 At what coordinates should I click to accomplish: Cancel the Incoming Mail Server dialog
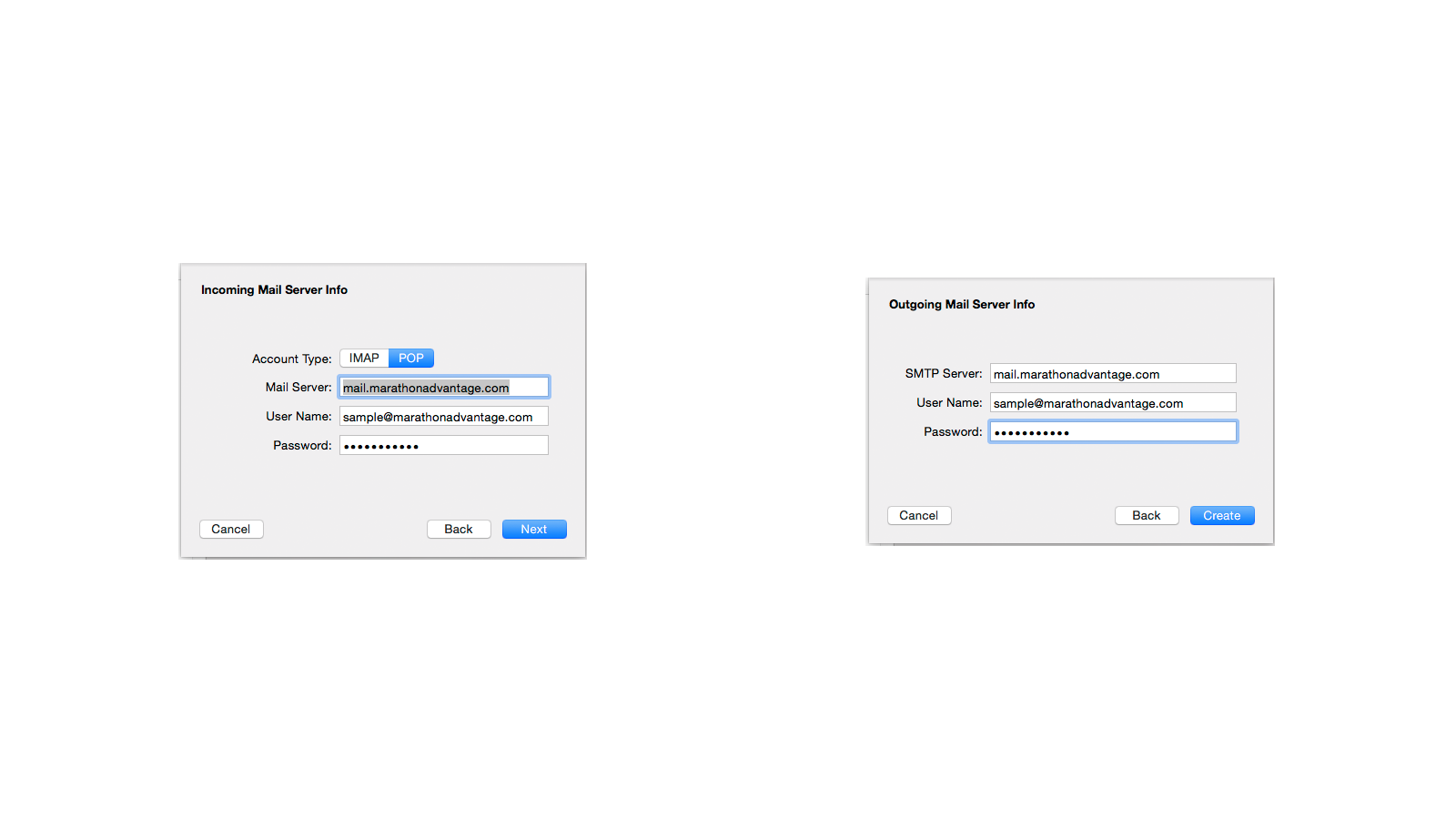pyautogui.click(x=231, y=530)
